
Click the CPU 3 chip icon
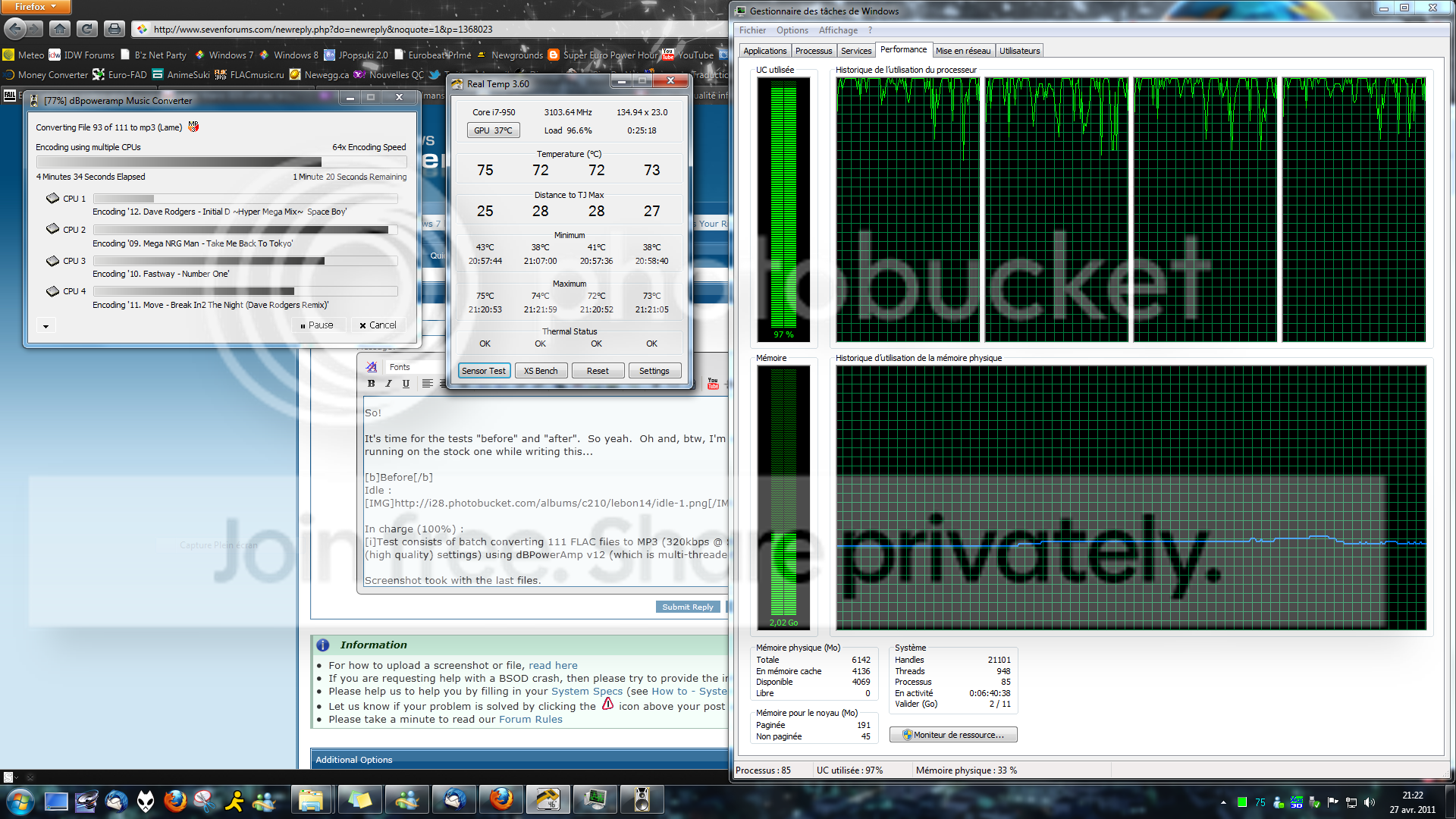[52, 261]
